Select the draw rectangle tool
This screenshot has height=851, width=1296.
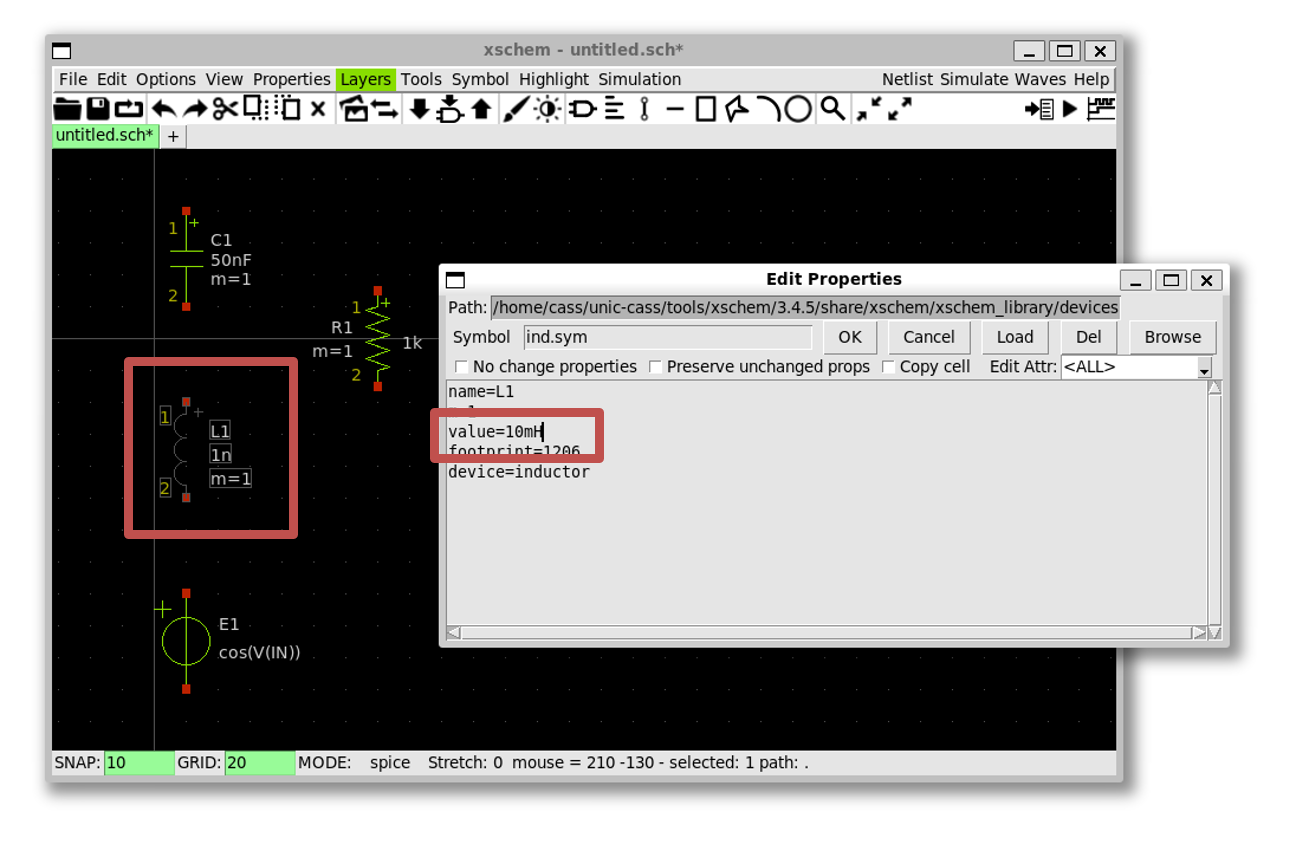pos(706,109)
